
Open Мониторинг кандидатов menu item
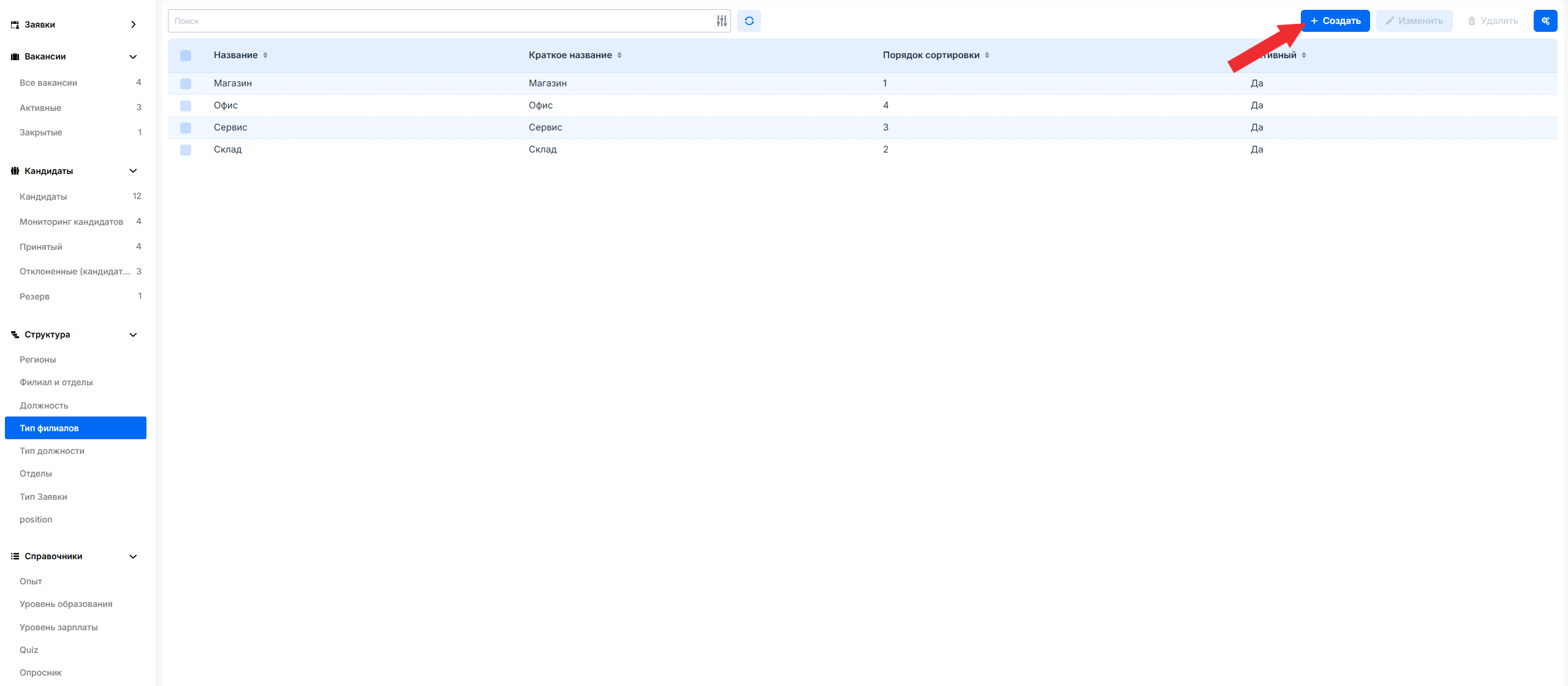click(71, 222)
